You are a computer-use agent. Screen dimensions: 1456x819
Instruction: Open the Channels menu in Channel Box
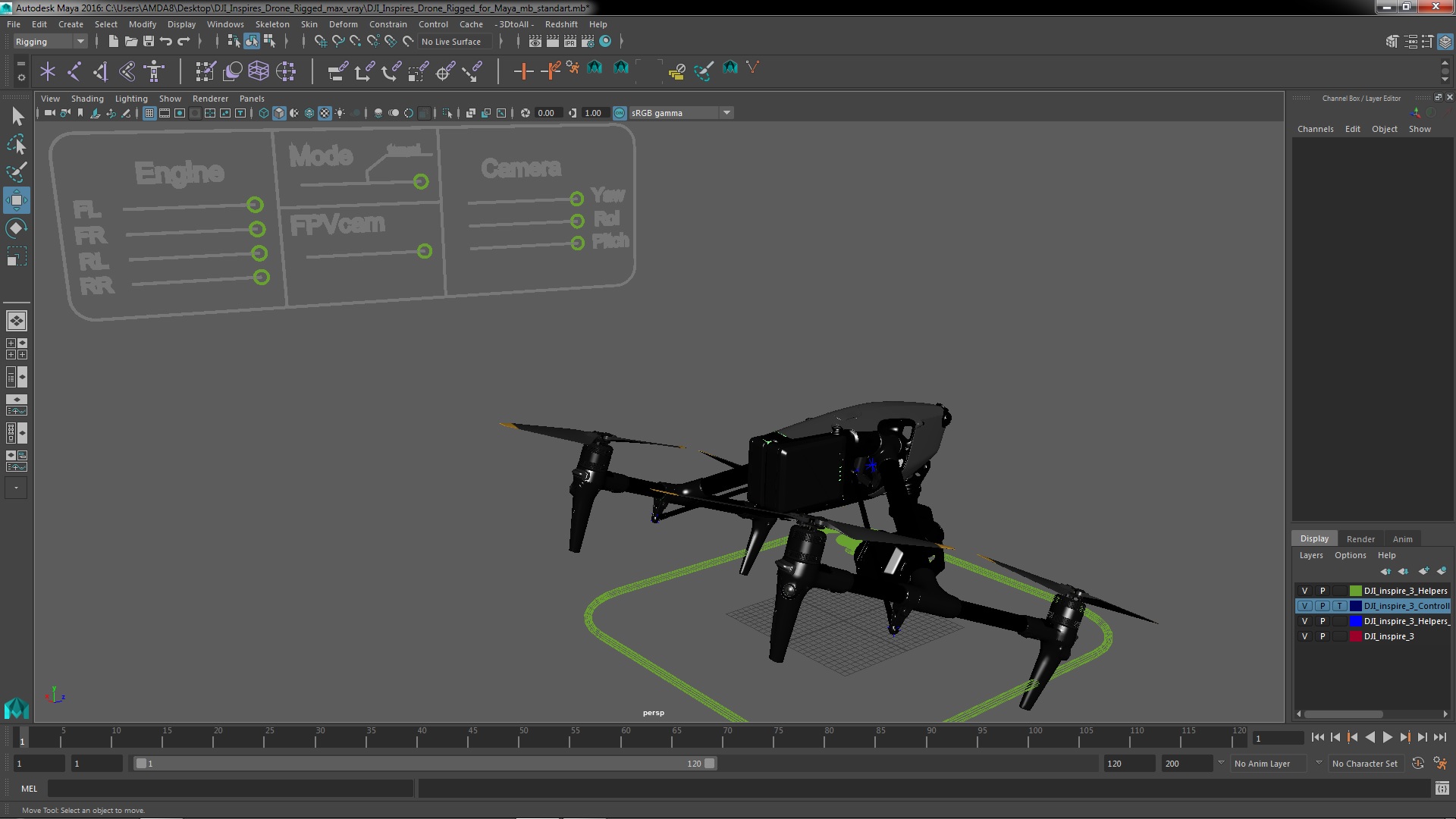pyautogui.click(x=1315, y=129)
